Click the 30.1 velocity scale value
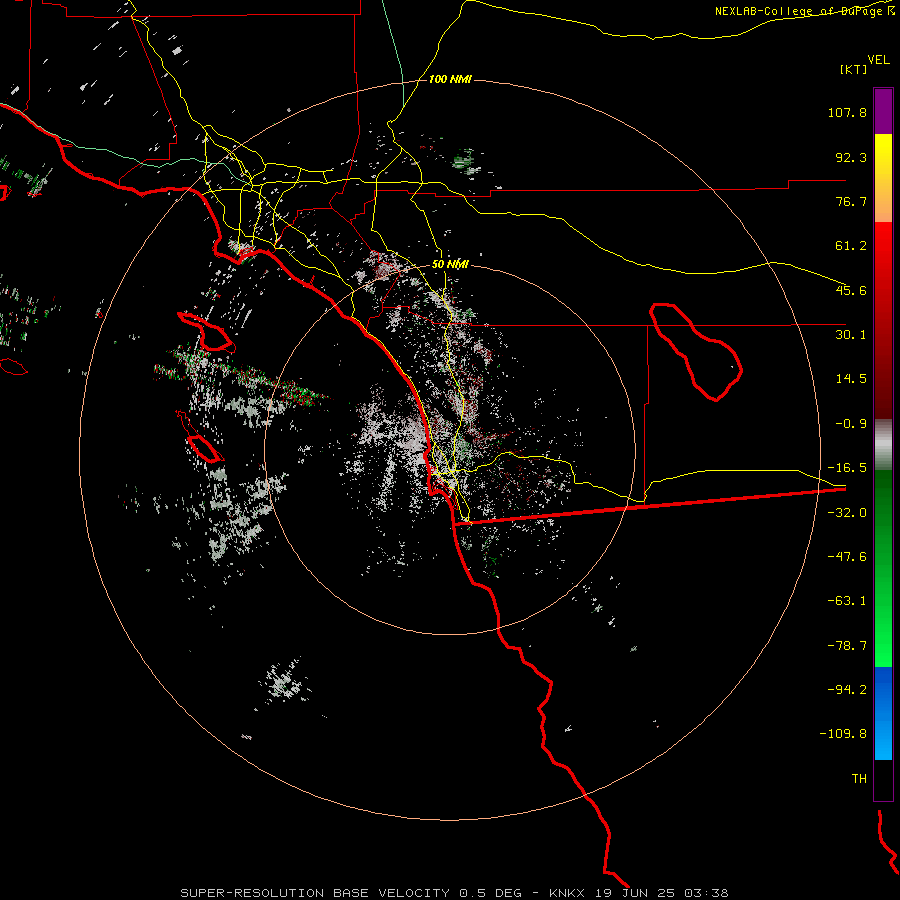 pyautogui.click(x=851, y=335)
